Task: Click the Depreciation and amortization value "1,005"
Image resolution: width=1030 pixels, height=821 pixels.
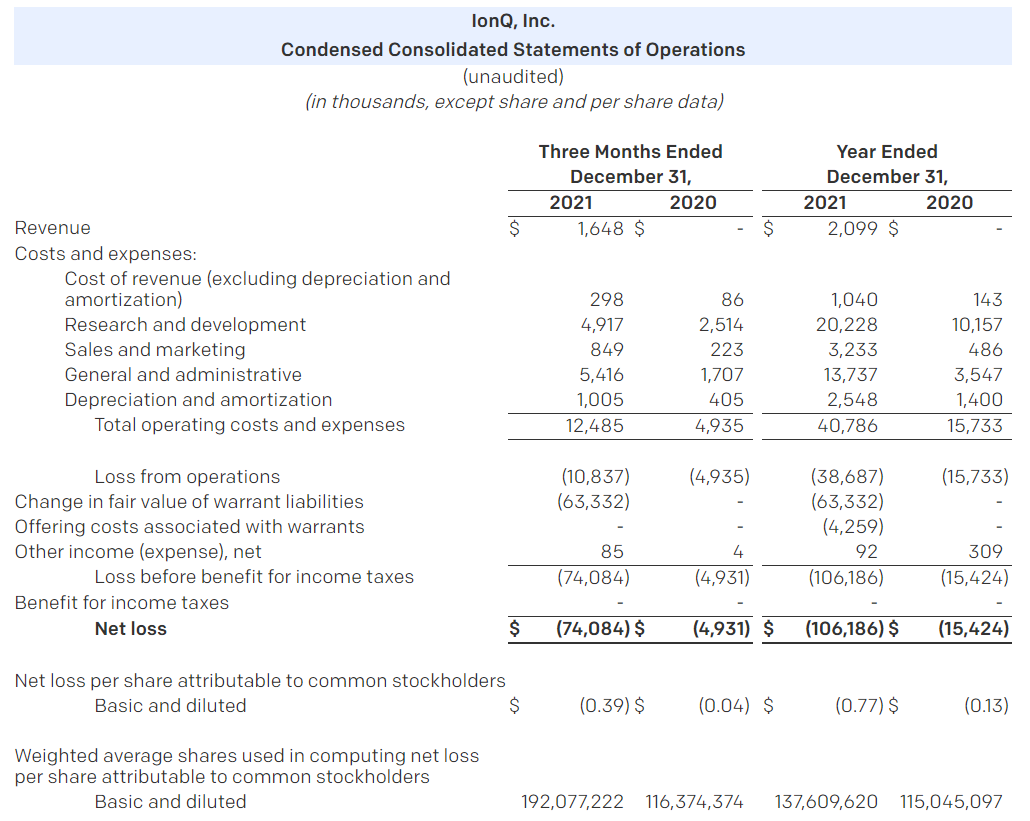Action: 600,399
